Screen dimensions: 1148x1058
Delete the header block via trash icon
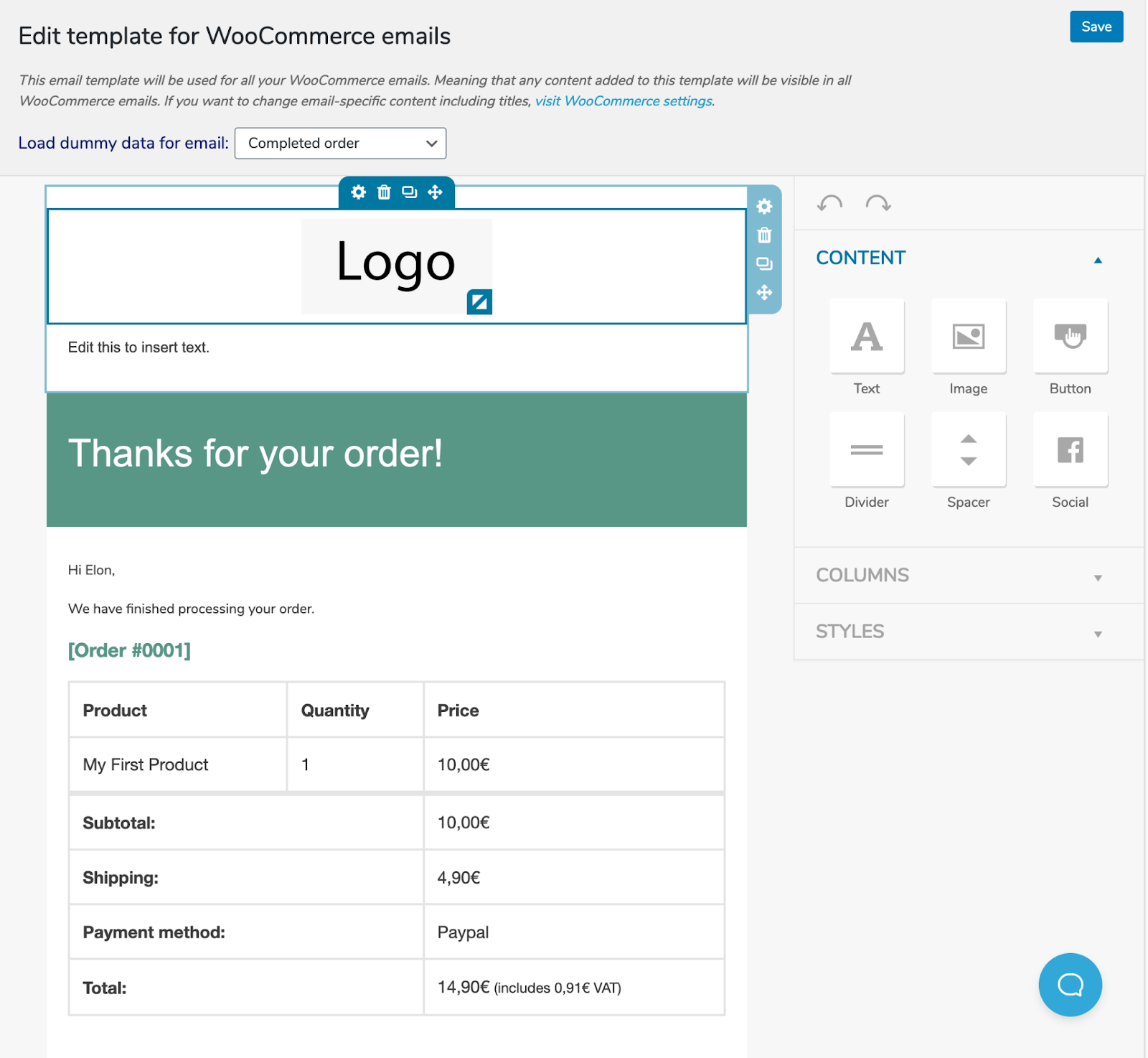coord(384,192)
